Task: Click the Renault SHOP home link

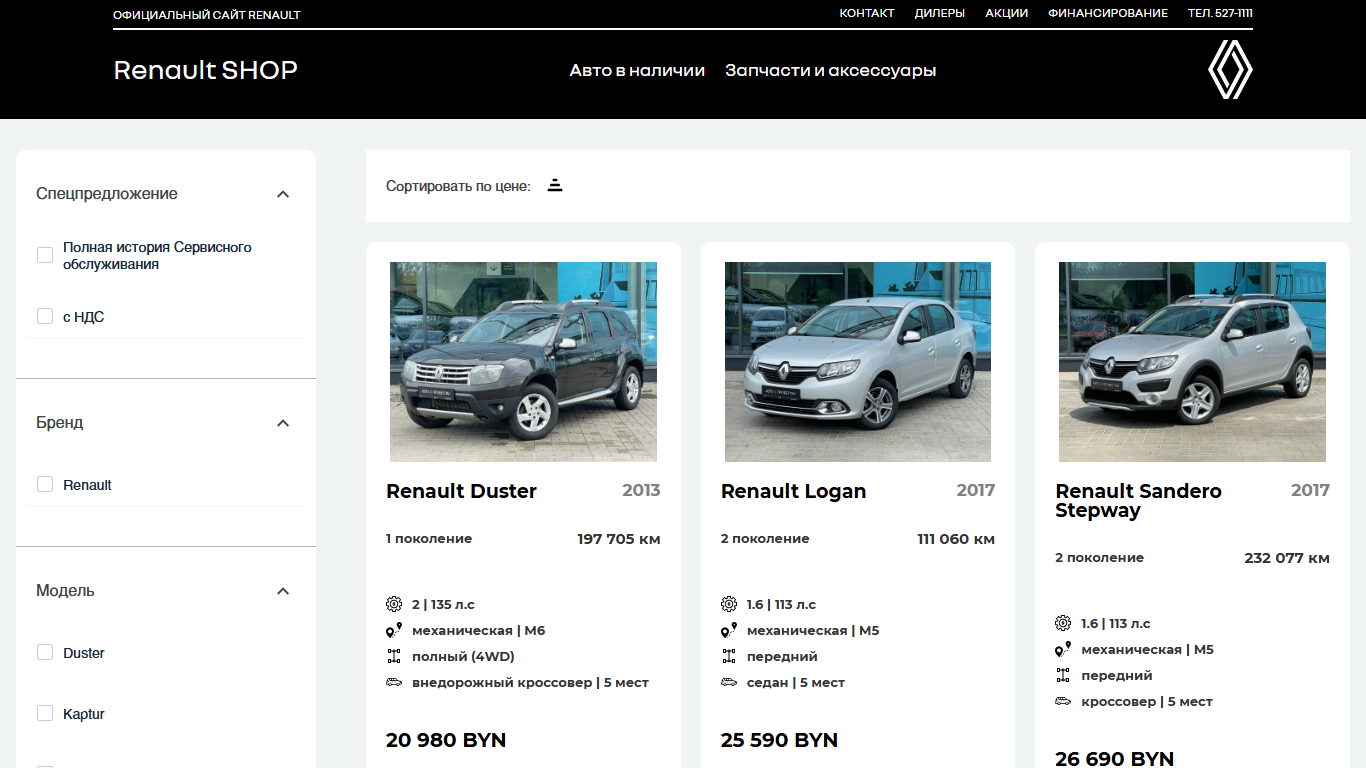Action: (x=206, y=70)
